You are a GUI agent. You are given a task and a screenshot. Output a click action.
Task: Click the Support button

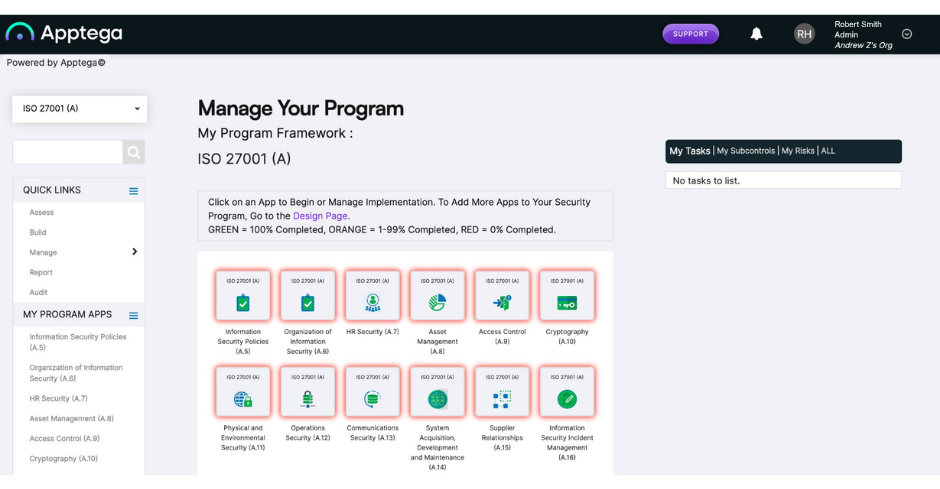[x=691, y=34]
